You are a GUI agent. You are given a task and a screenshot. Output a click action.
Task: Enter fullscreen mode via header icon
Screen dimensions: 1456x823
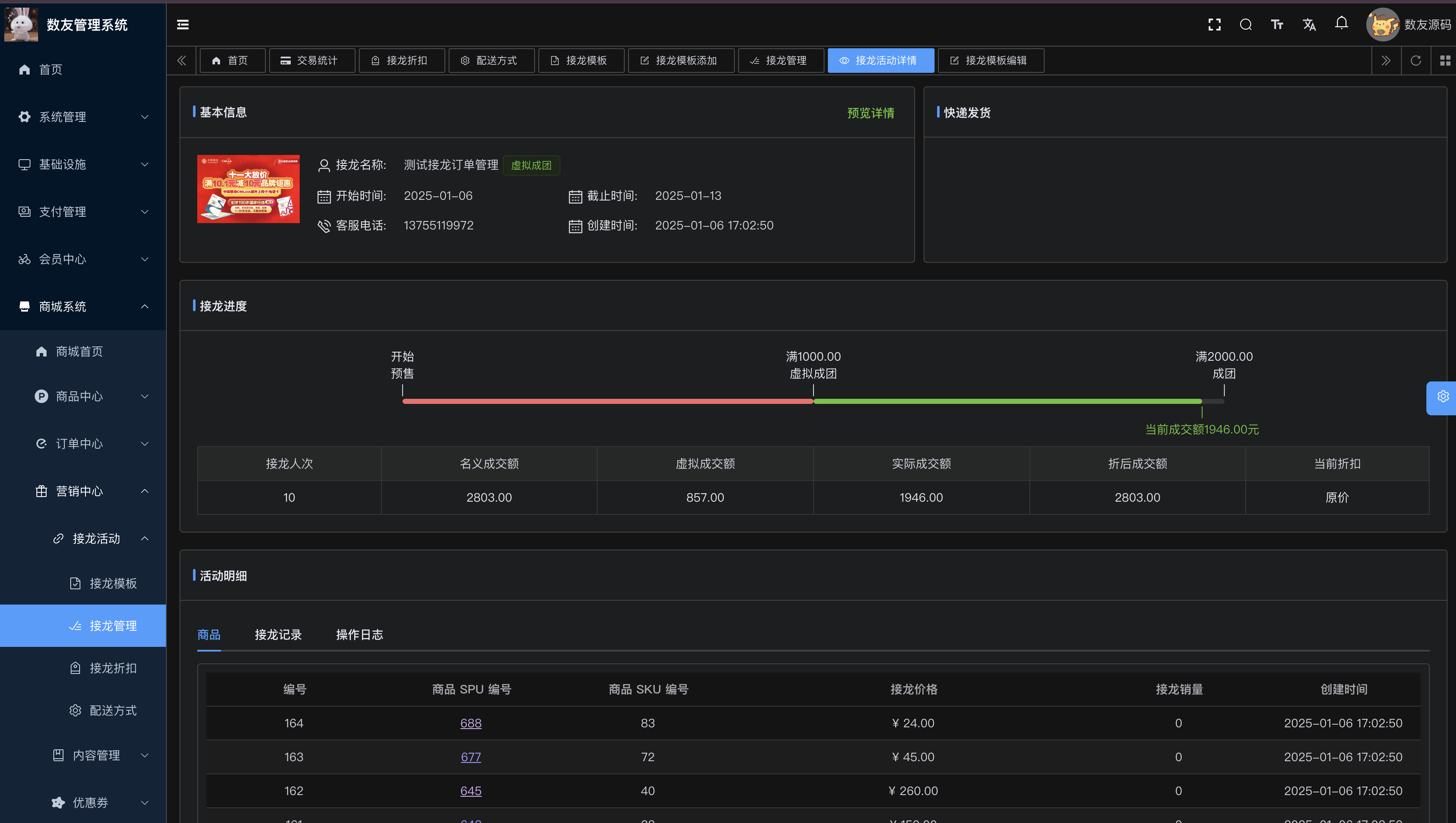1214,24
